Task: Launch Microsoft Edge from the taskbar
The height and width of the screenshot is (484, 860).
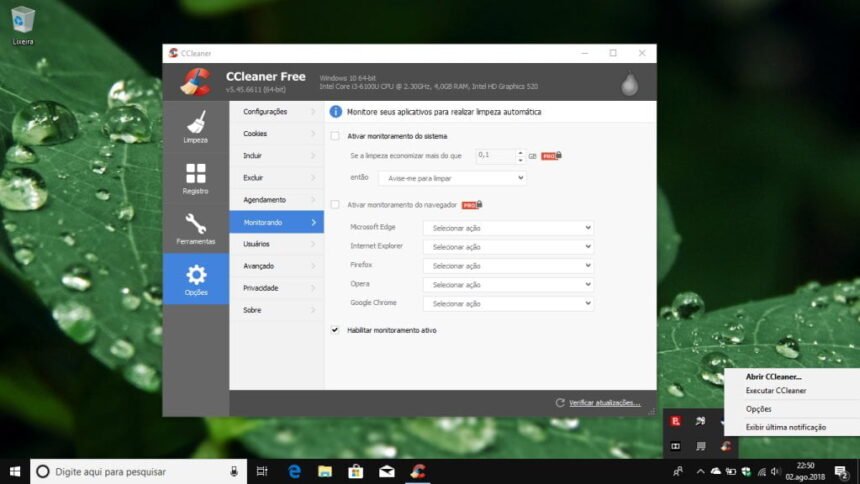Action: 295,471
